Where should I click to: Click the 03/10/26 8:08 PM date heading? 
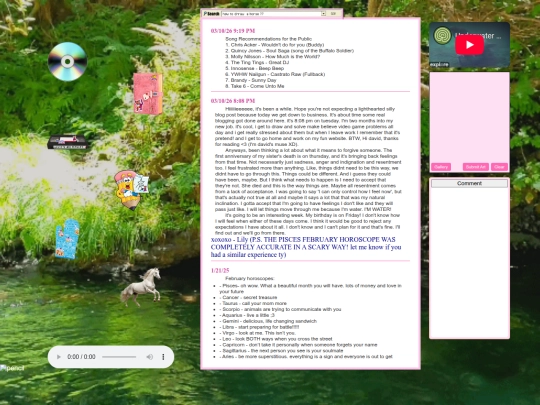[233, 101]
